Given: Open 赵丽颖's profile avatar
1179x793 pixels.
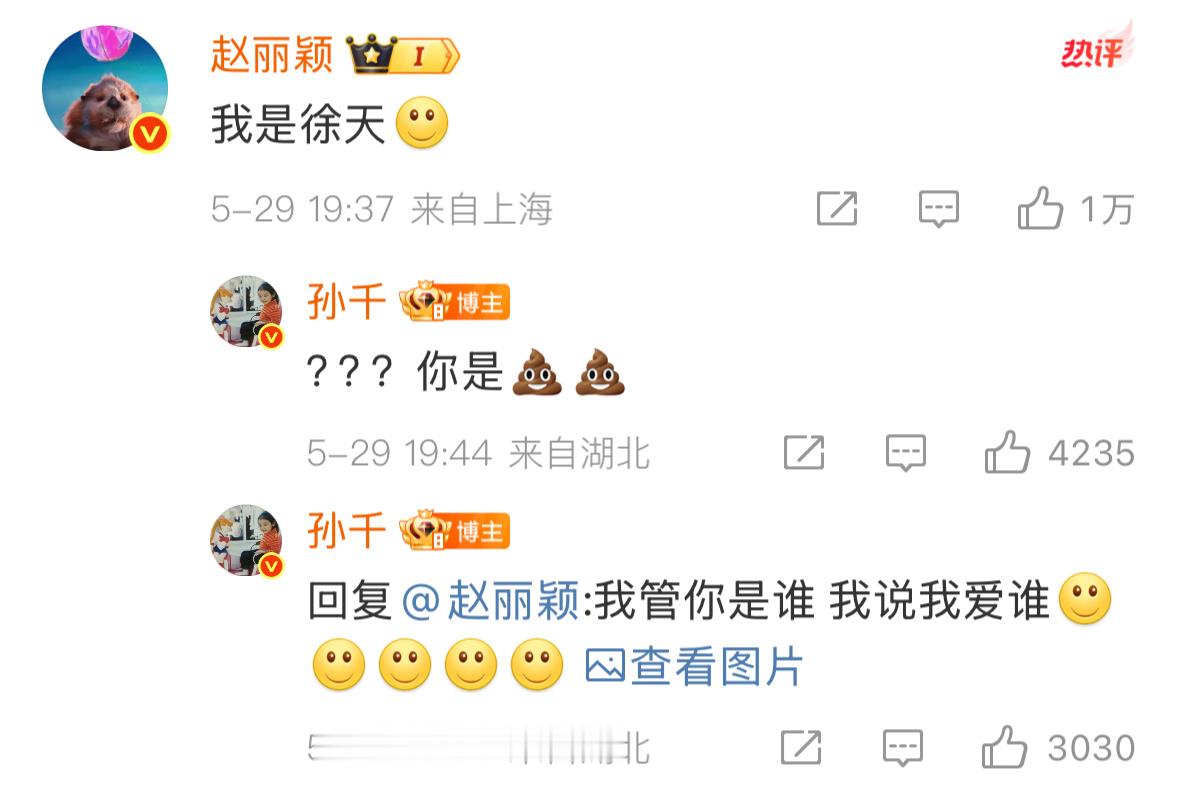Looking at the screenshot, I should [105, 88].
